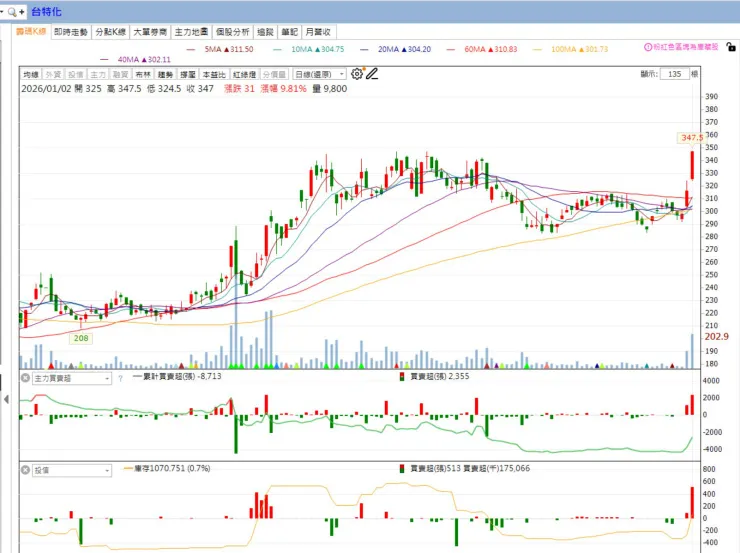Click the date 2026/01/02 in quote line

[45, 89]
